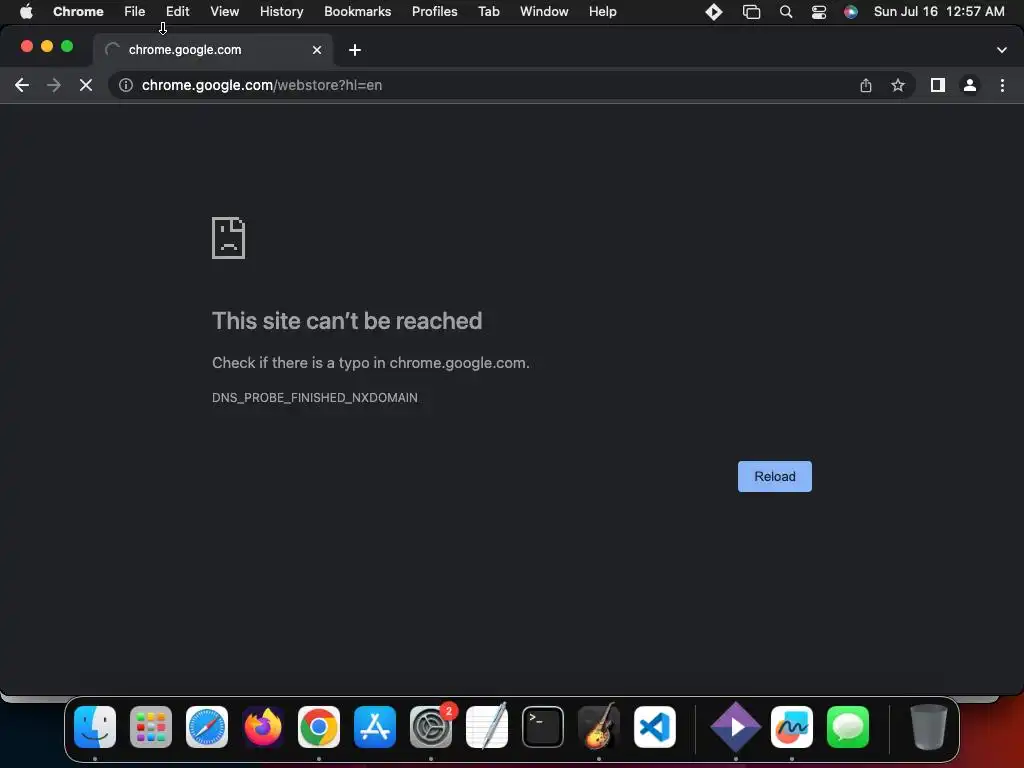Open a new tab with the plus button

[x=355, y=50]
